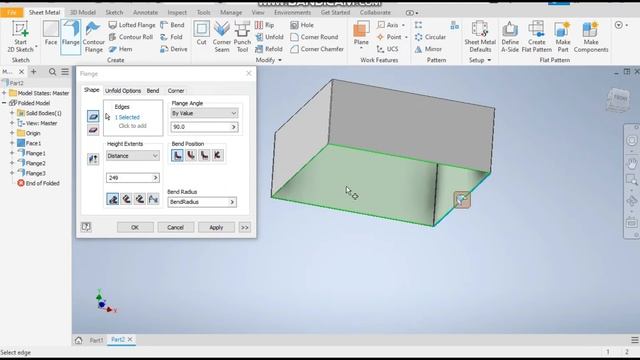This screenshot has height=360, width=640.
Task: Expand Flange dialog with >> button
Action: click(x=244, y=227)
